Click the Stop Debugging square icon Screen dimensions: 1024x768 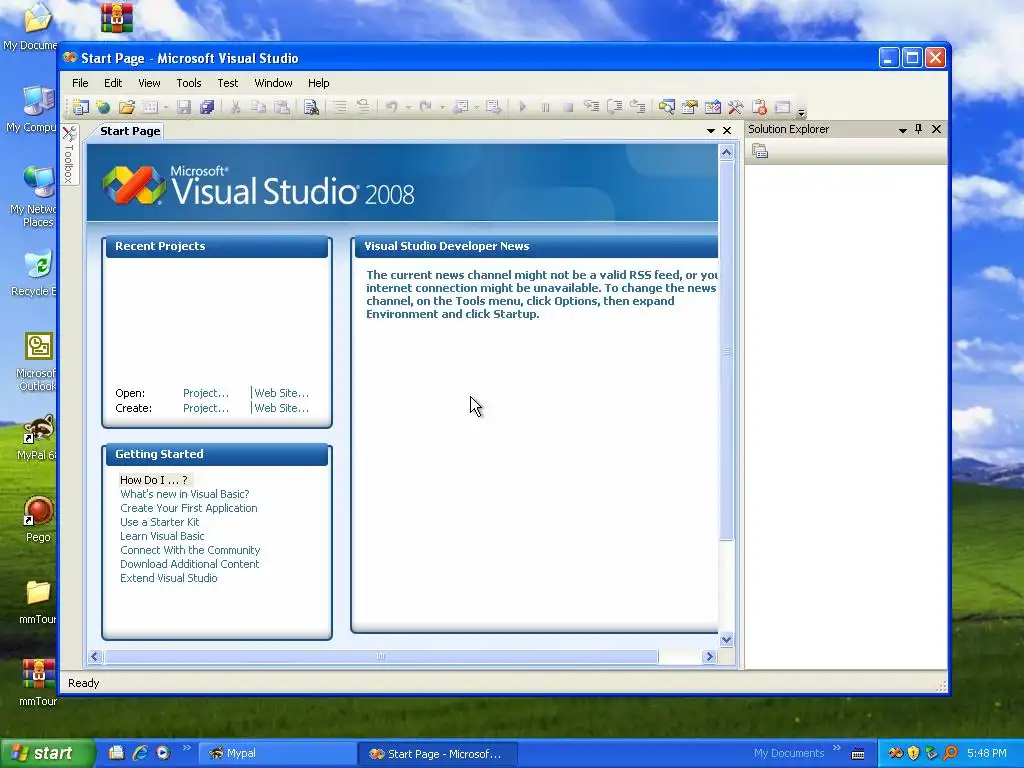pyautogui.click(x=568, y=107)
